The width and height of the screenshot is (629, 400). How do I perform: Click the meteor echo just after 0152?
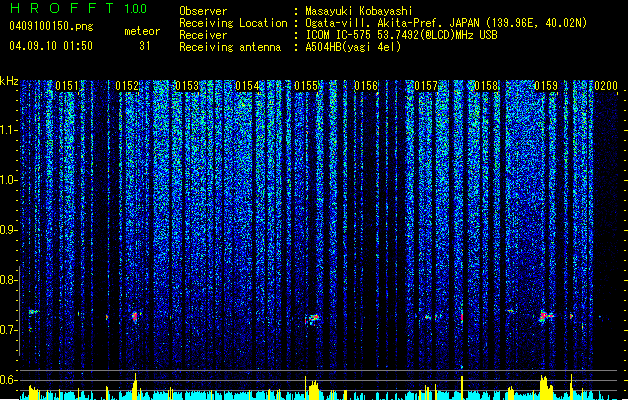(x=135, y=317)
